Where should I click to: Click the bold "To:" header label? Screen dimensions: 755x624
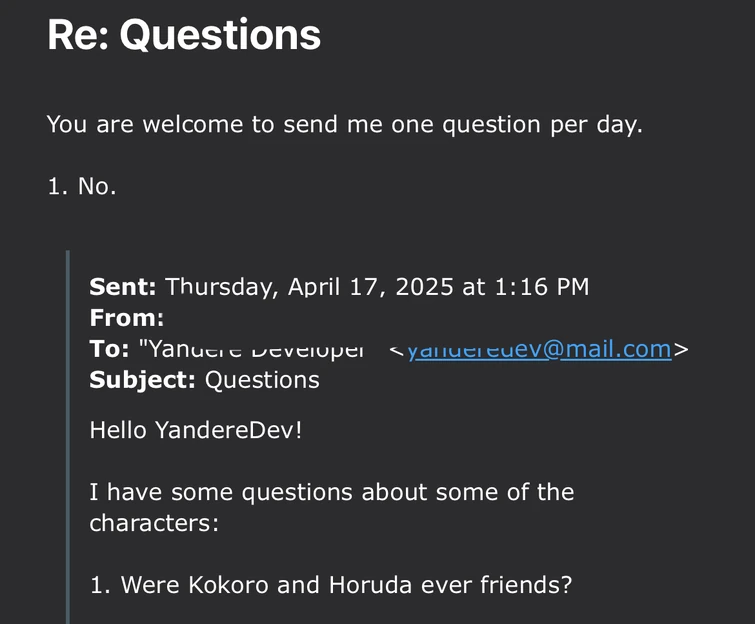tap(109, 349)
